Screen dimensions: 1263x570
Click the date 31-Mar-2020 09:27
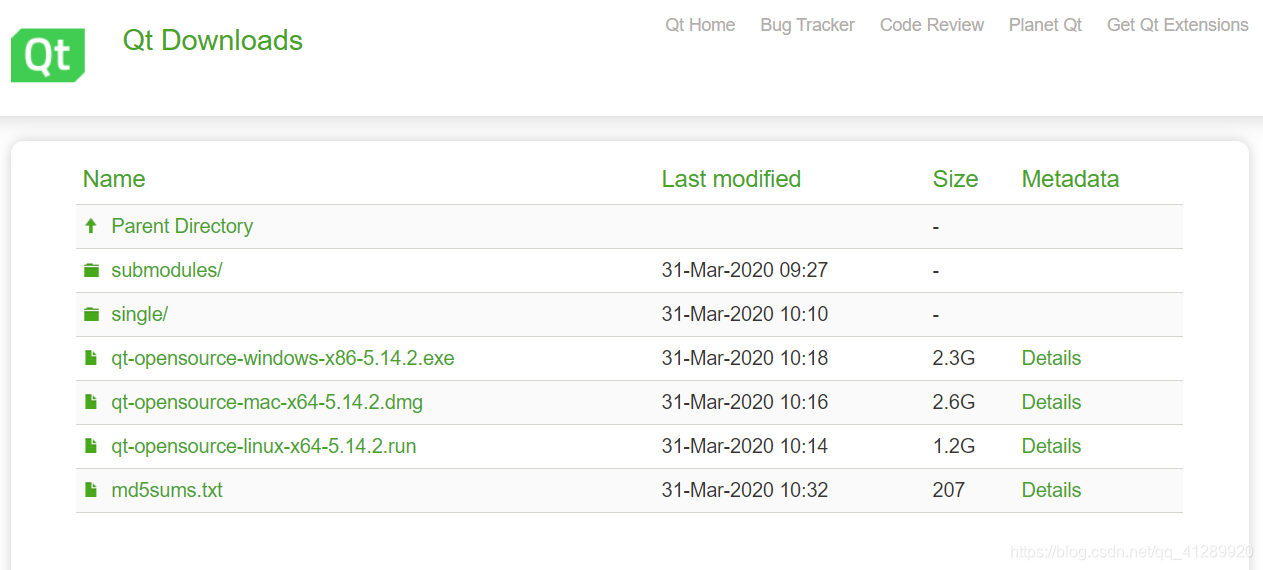coord(745,270)
